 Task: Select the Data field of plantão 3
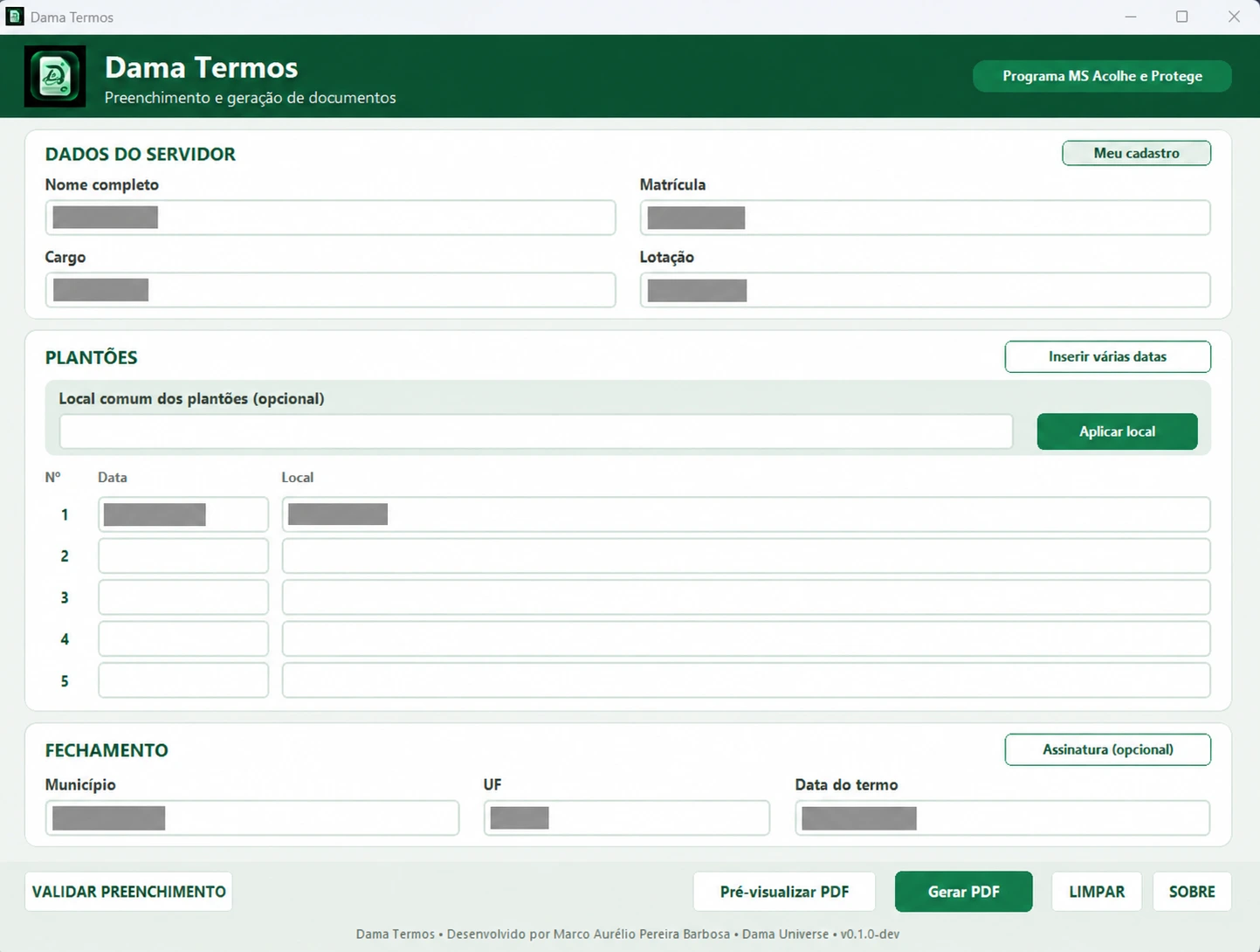click(x=183, y=597)
